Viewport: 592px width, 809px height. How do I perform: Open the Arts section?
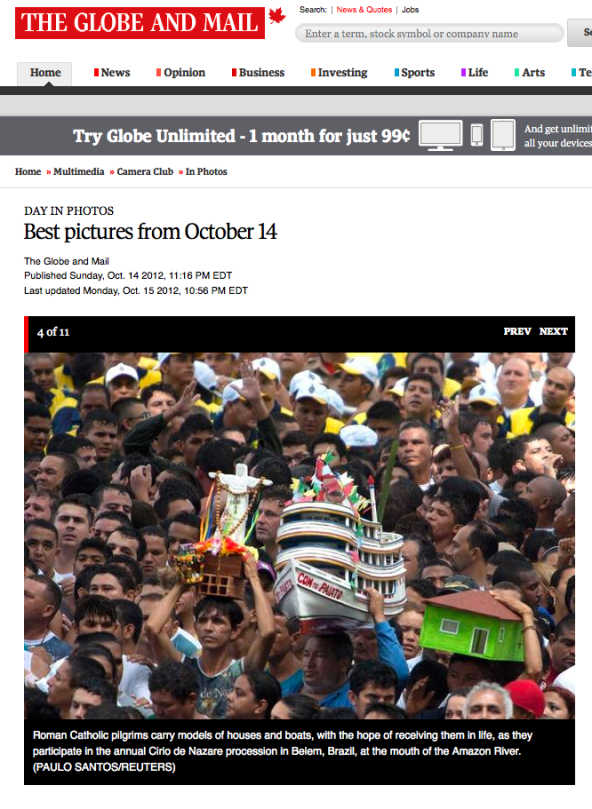point(530,73)
